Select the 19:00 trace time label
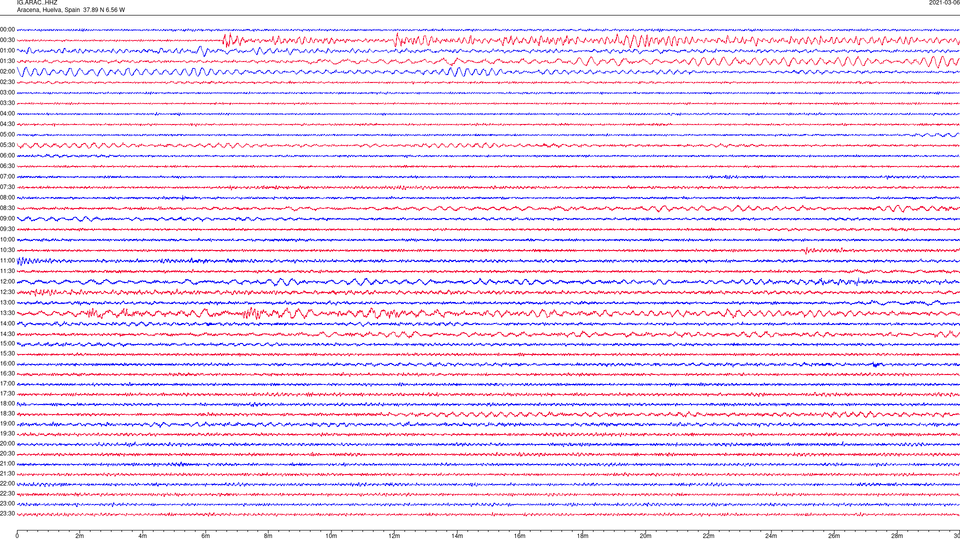 click(x=7, y=423)
